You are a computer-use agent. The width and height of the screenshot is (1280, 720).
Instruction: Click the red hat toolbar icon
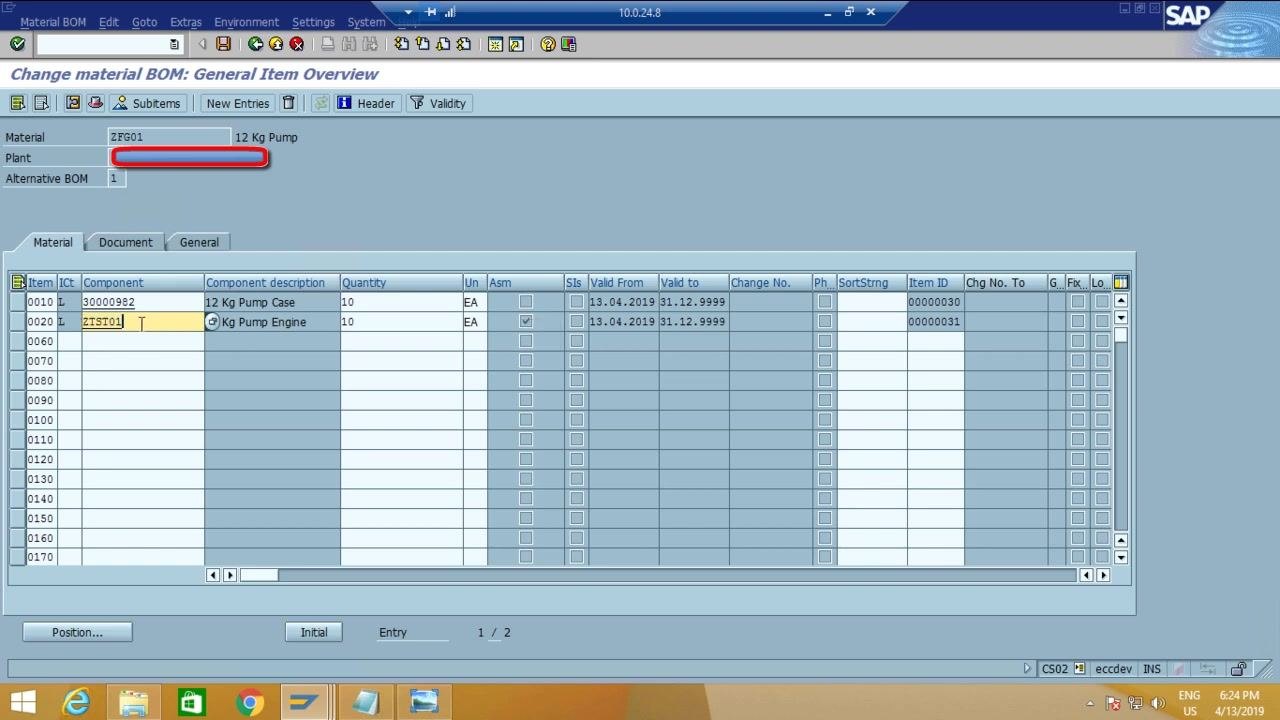(x=95, y=103)
